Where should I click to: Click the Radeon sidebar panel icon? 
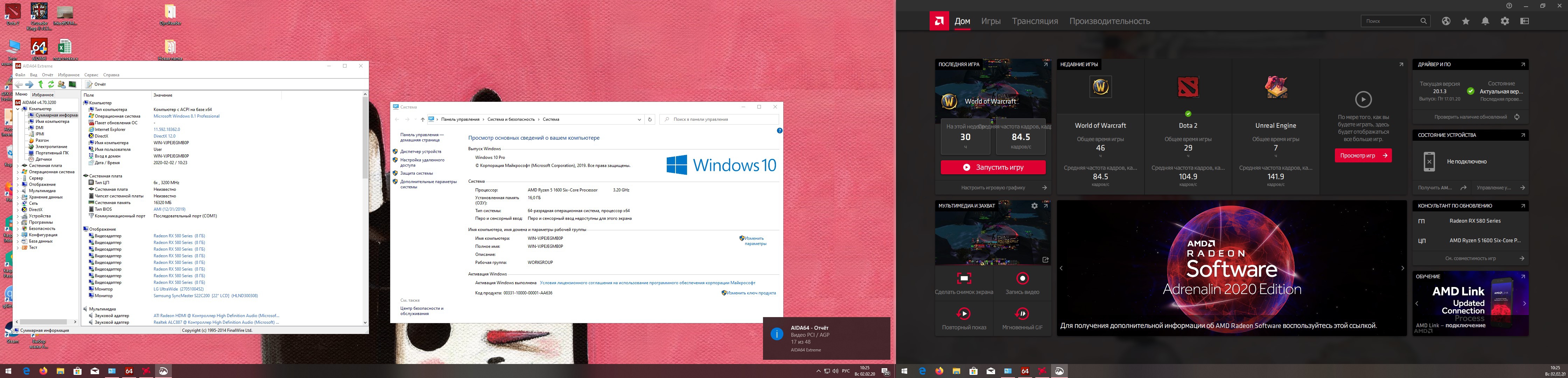pyautogui.click(x=1524, y=21)
